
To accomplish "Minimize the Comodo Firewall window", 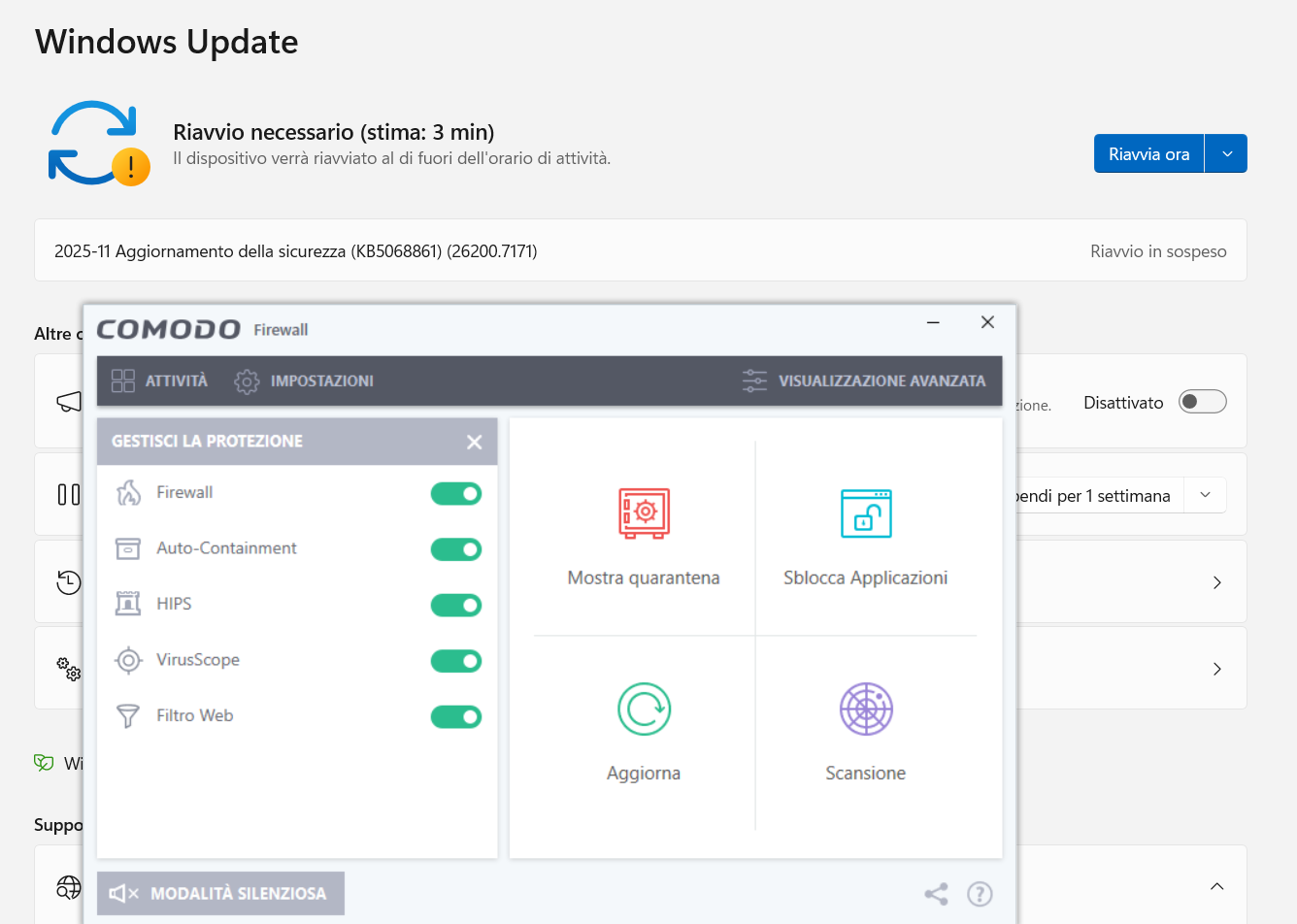I will point(933,322).
